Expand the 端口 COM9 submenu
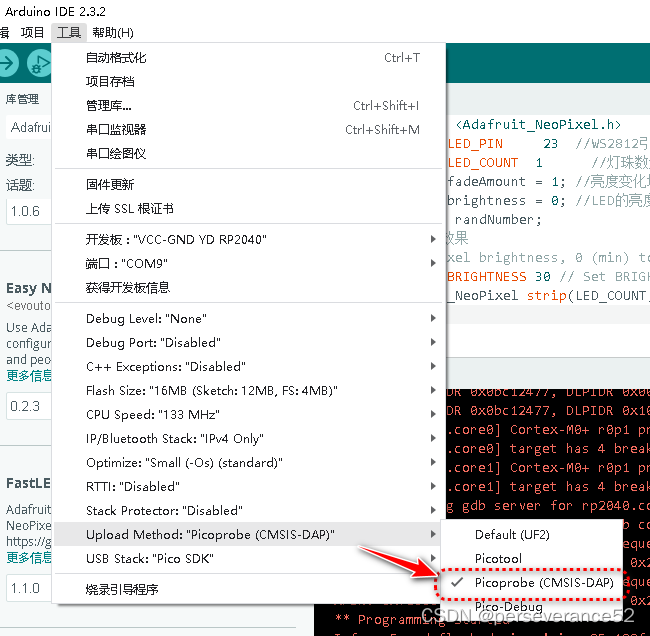650x636 pixels. (x=250, y=264)
